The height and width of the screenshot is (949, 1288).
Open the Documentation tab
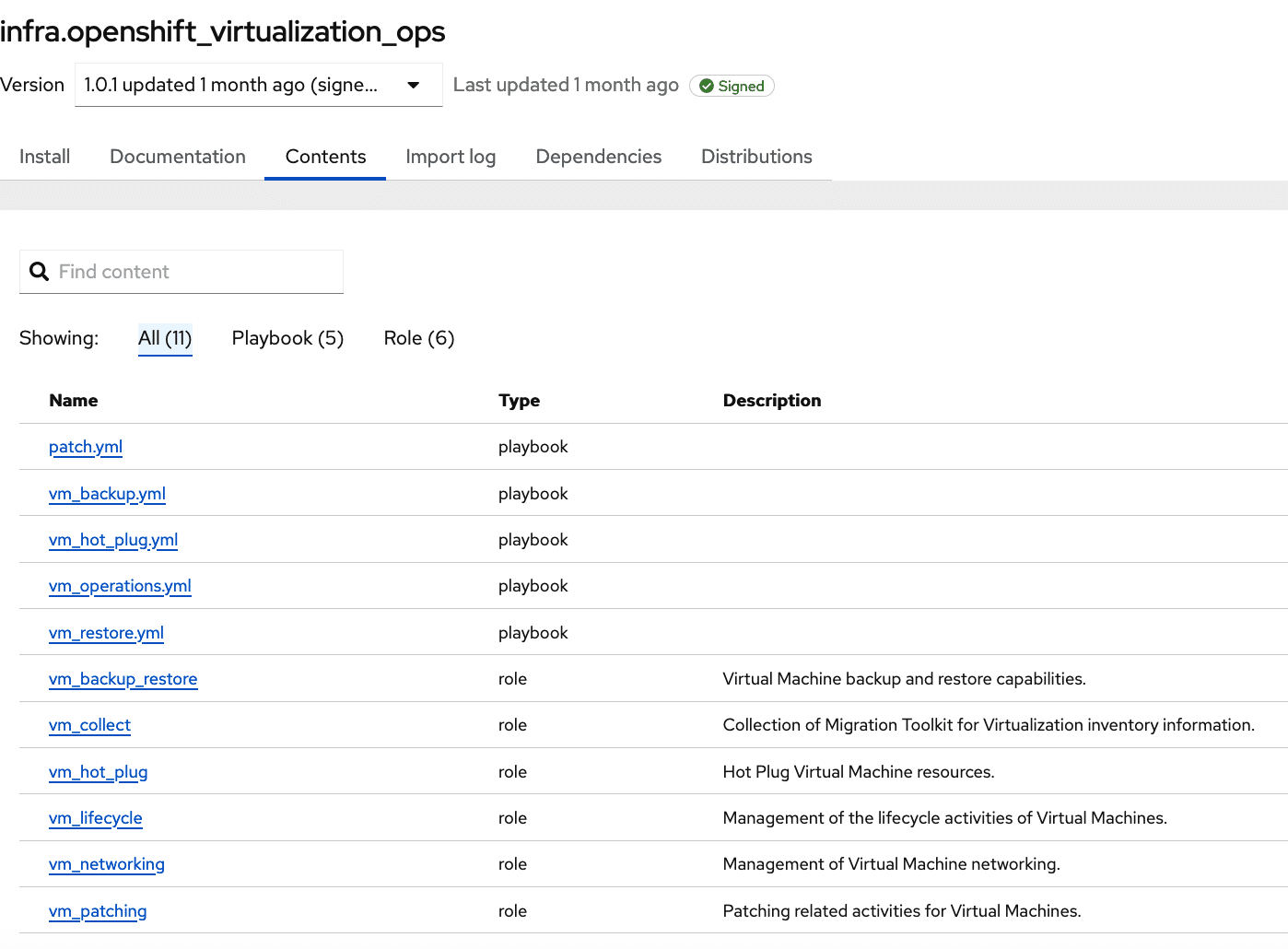178,157
